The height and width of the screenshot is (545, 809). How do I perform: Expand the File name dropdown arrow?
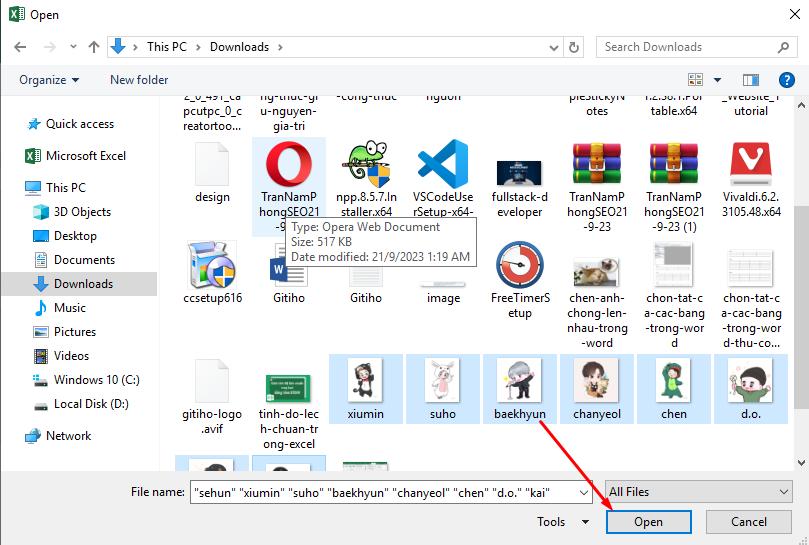(584, 492)
